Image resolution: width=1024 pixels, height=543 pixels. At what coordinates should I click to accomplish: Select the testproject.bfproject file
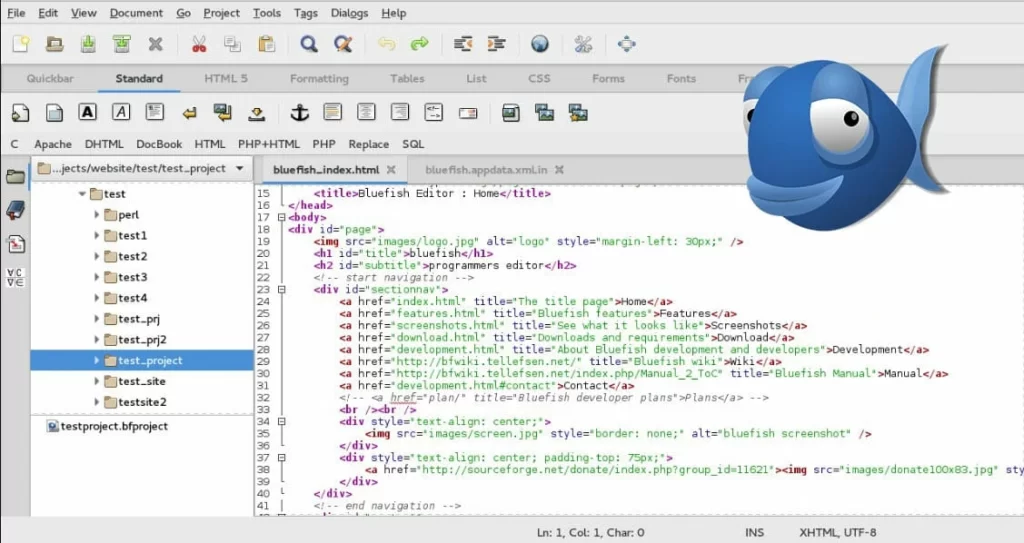[x=113, y=426]
